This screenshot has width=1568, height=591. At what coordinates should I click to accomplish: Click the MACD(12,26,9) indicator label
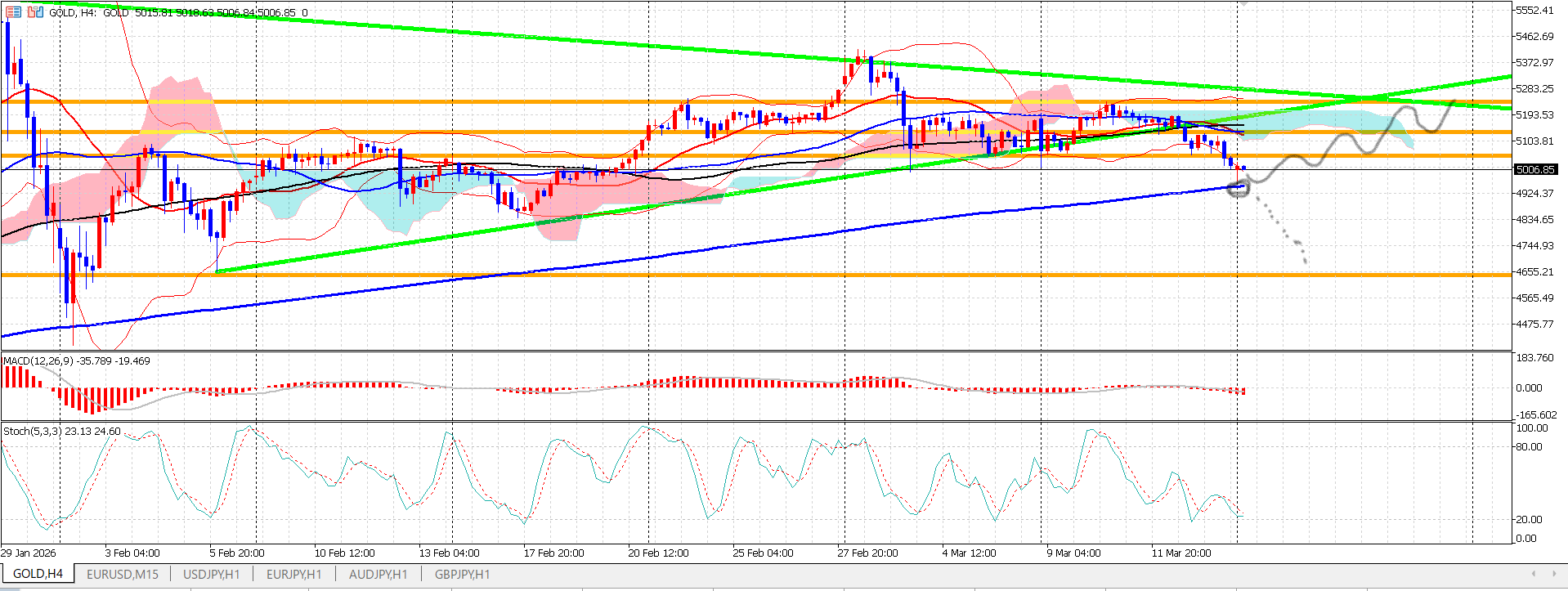[38, 360]
